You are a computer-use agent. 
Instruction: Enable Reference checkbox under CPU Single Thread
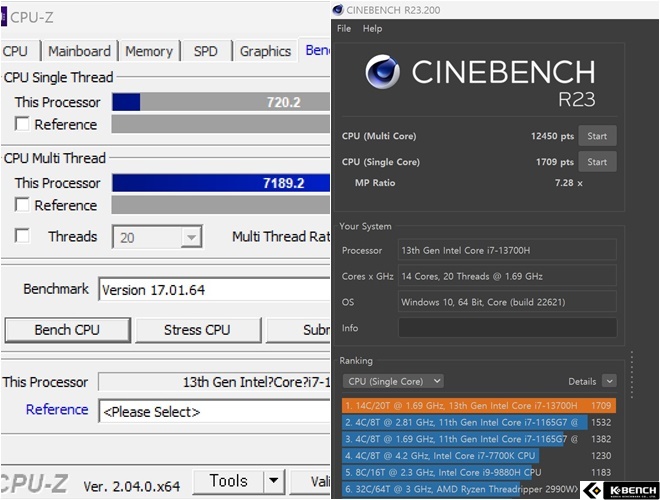click(22, 124)
